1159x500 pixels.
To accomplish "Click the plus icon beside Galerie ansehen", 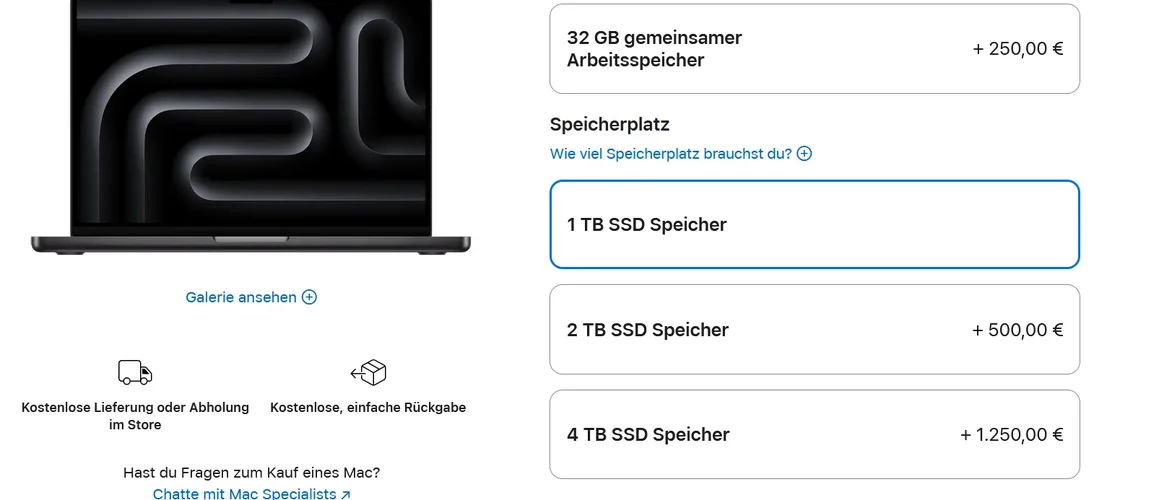I will 309,297.
